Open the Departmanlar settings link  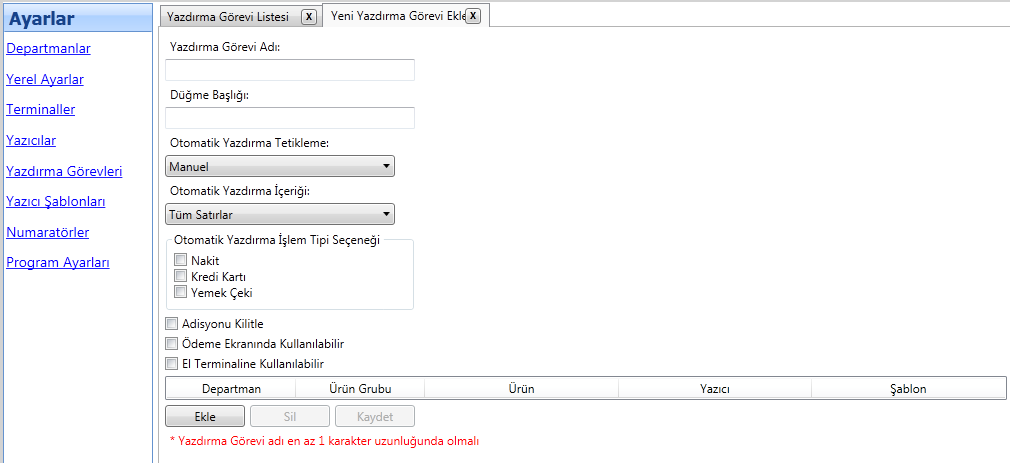pos(48,48)
